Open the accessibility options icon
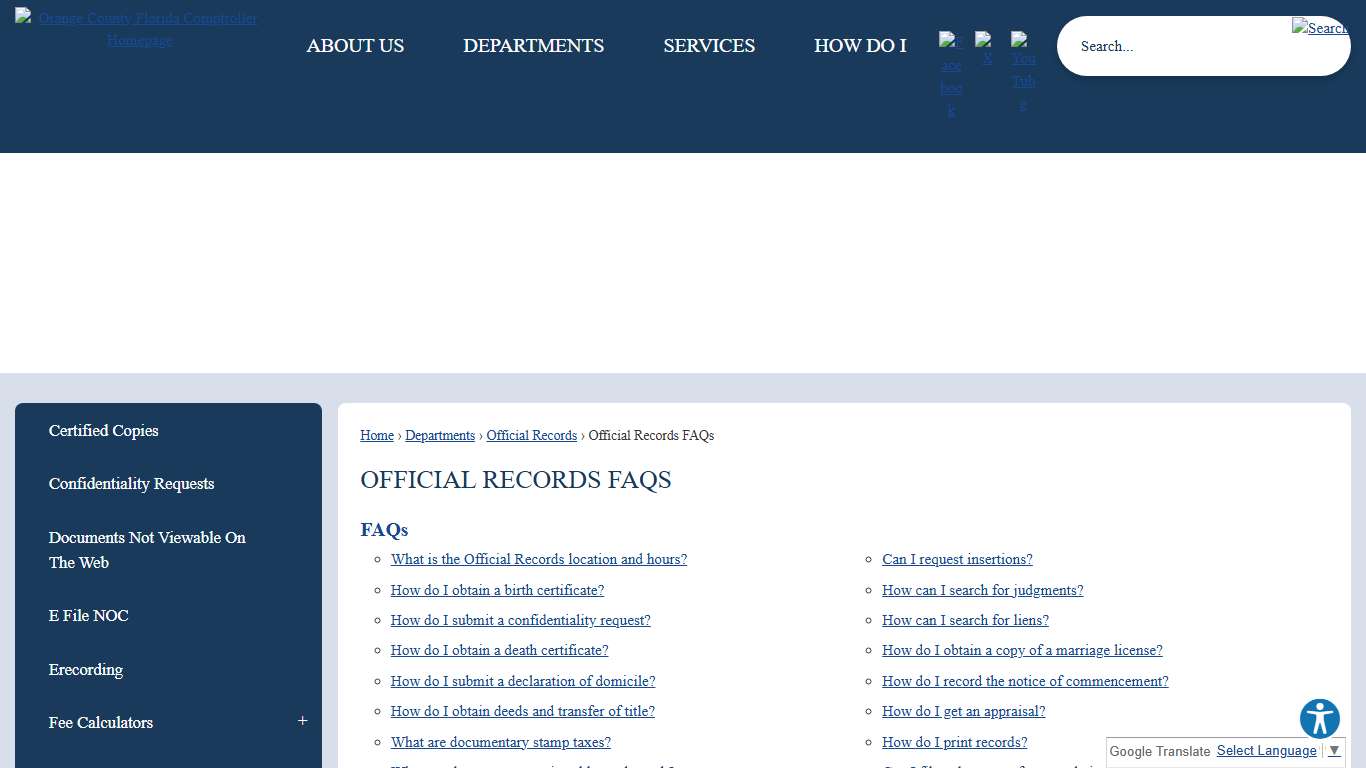 1319,719
